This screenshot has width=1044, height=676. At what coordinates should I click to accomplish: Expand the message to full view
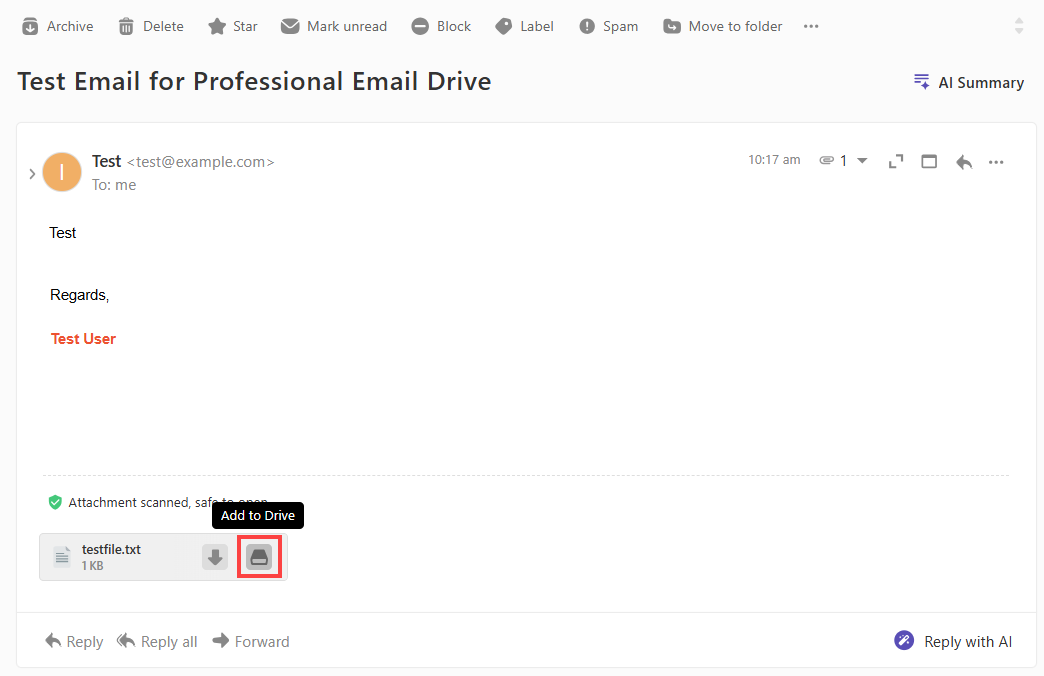point(896,161)
